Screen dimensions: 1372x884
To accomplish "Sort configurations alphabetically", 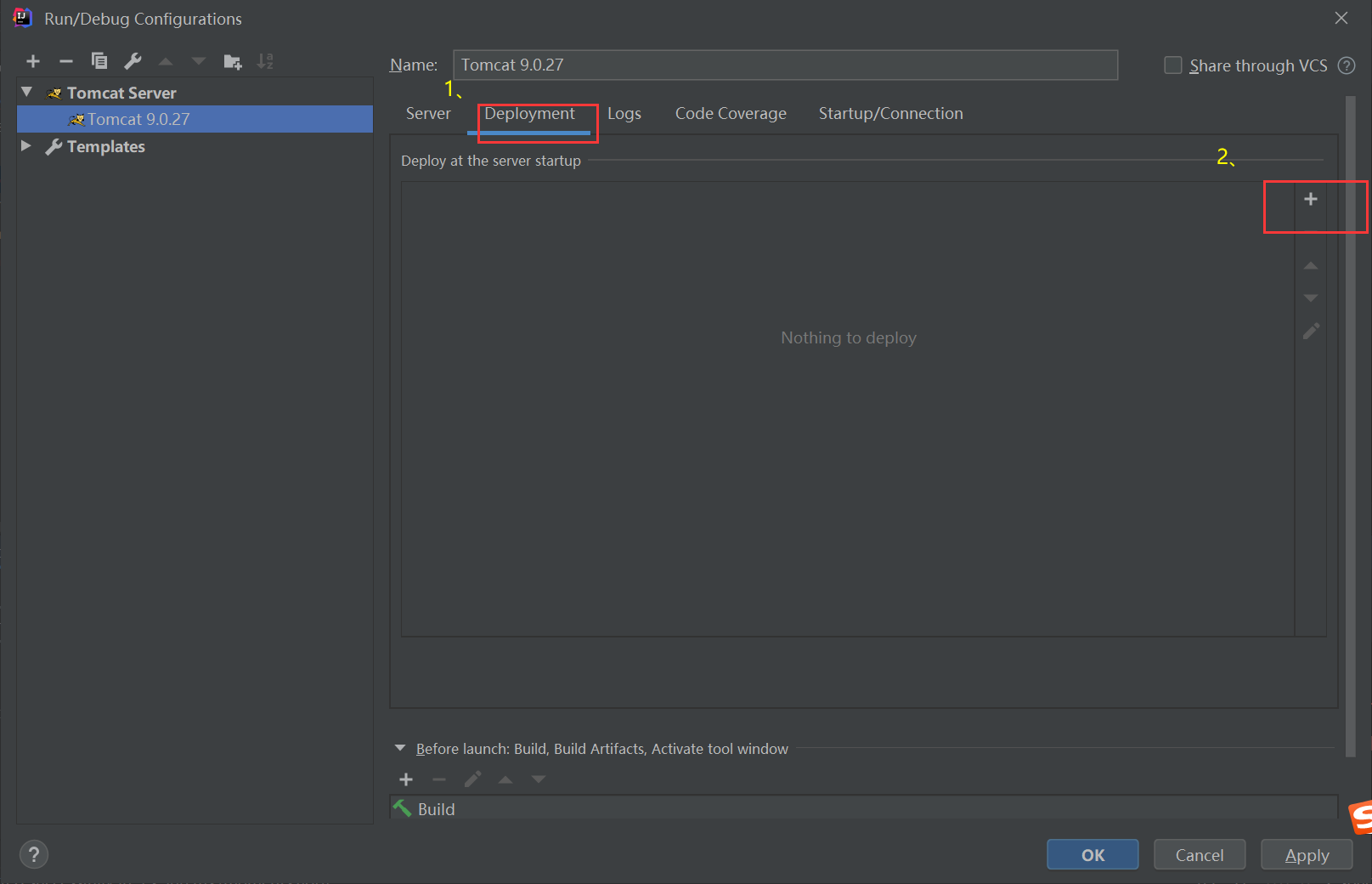I will tap(265, 61).
